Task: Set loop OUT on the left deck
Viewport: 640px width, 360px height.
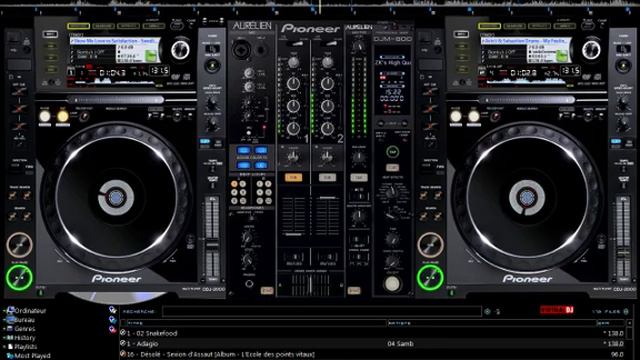Action: point(62,116)
